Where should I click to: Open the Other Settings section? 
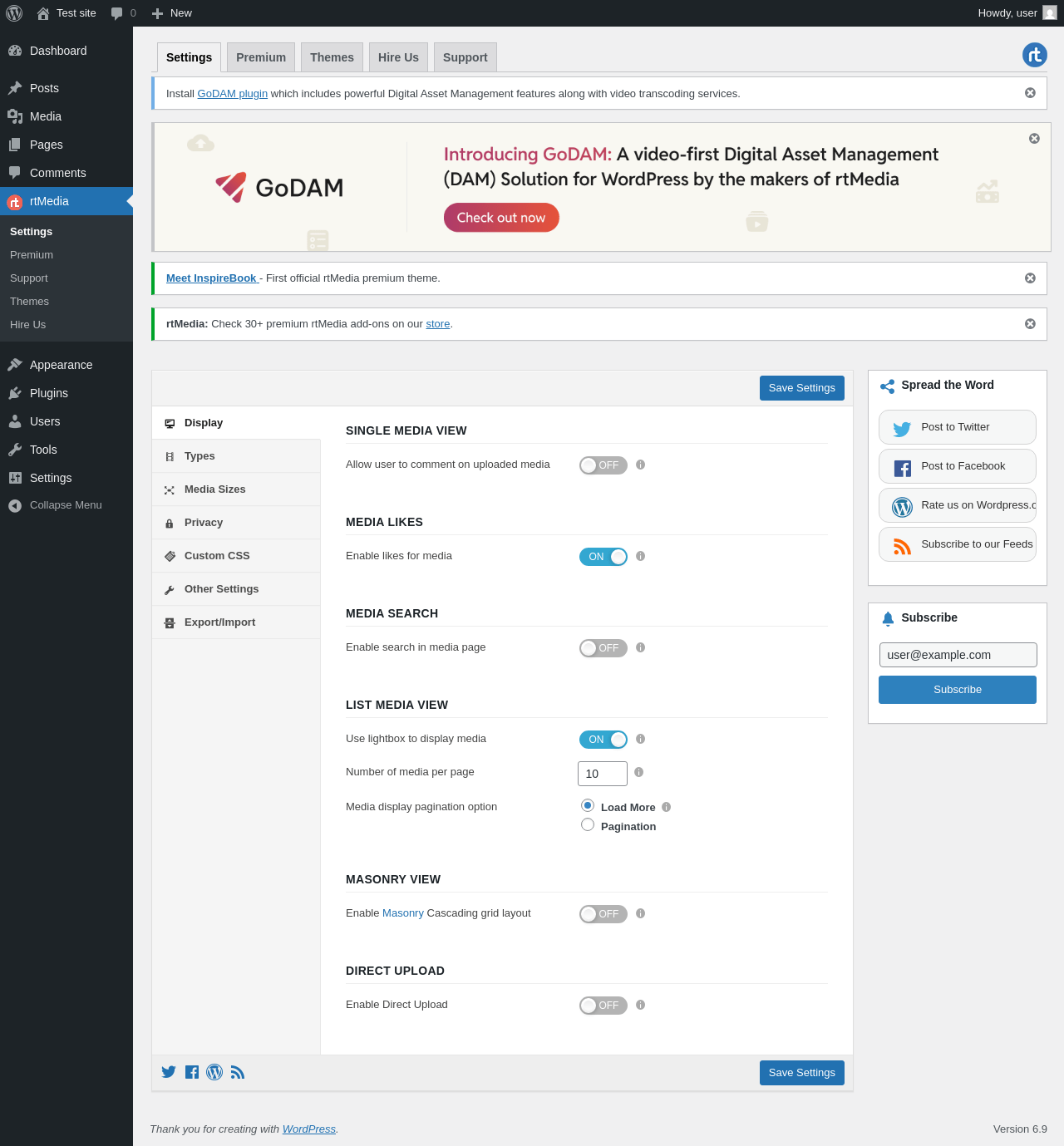[x=236, y=589]
